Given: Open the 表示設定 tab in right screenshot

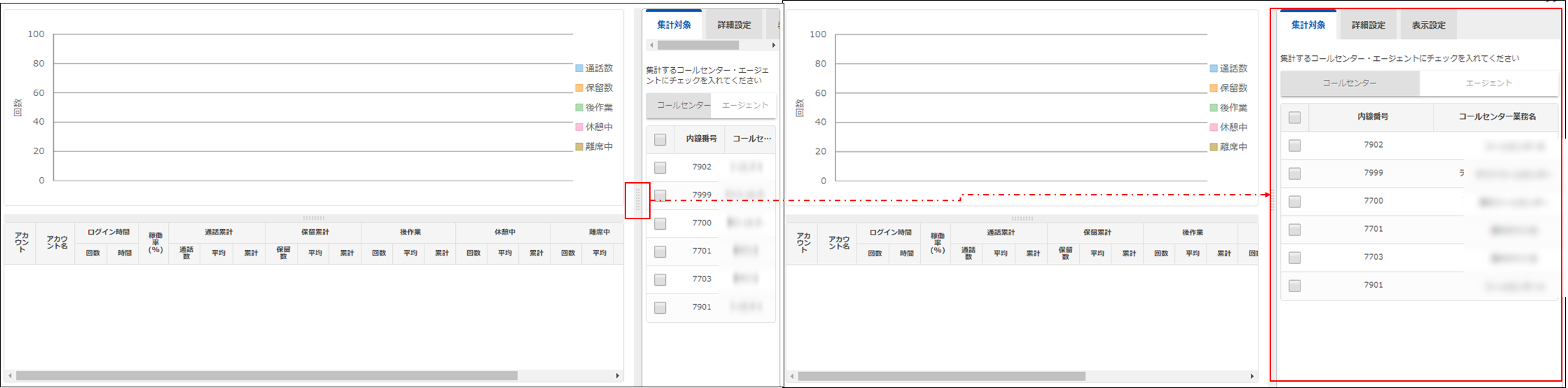Looking at the screenshot, I should click(x=1429, y=25).
